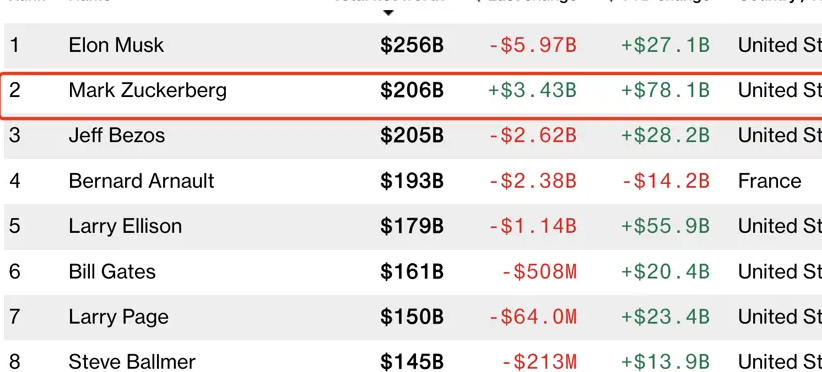Select Jeff Bezos's -$2.62B last change
This screenshot has height=372, width=822.
point(533,136)
